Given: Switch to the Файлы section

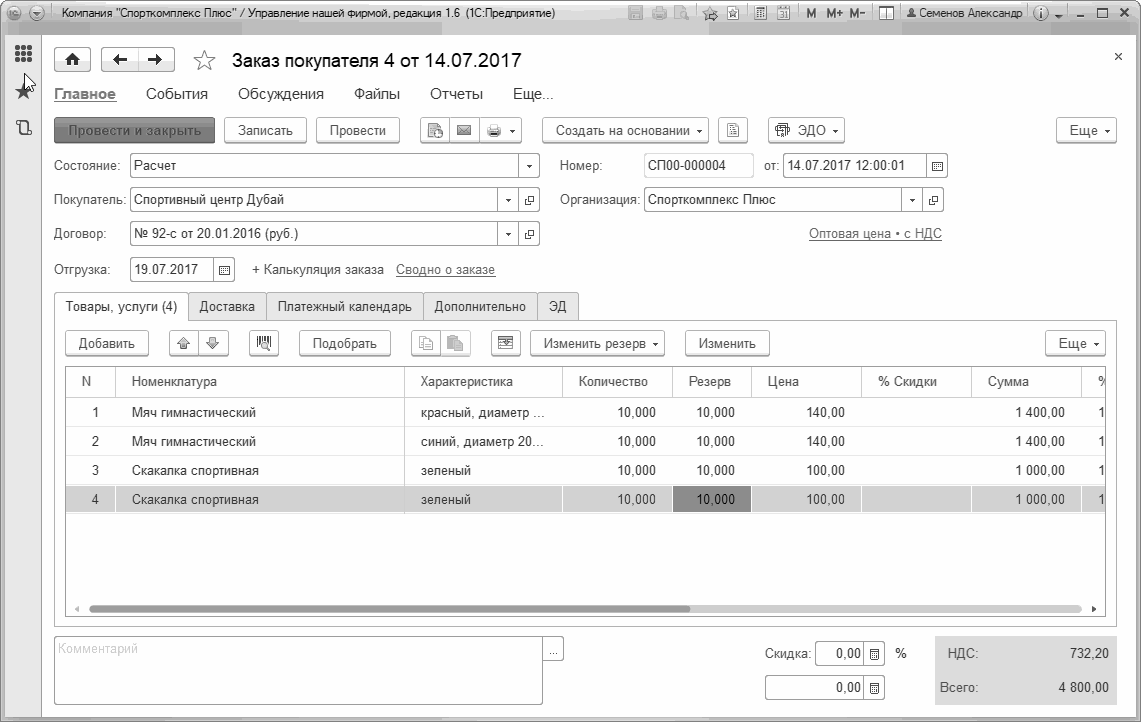Looking at the screenshot, I should 377,94.
